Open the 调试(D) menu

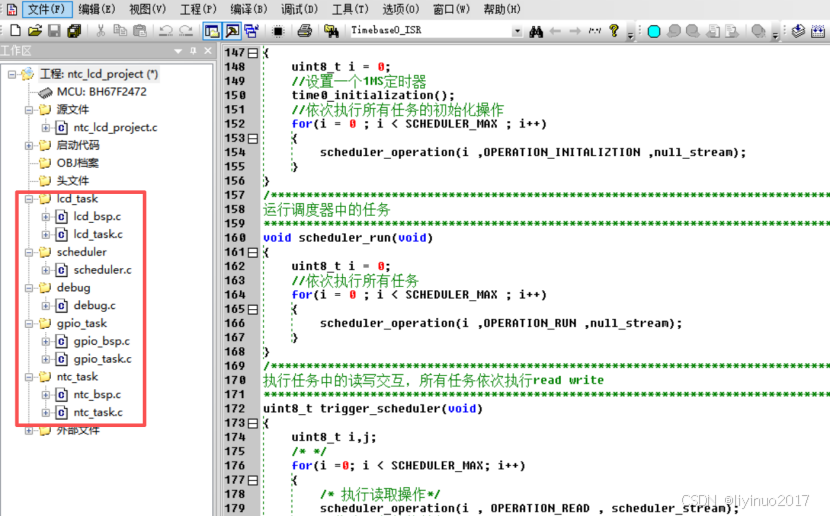[x=299, y=9]
